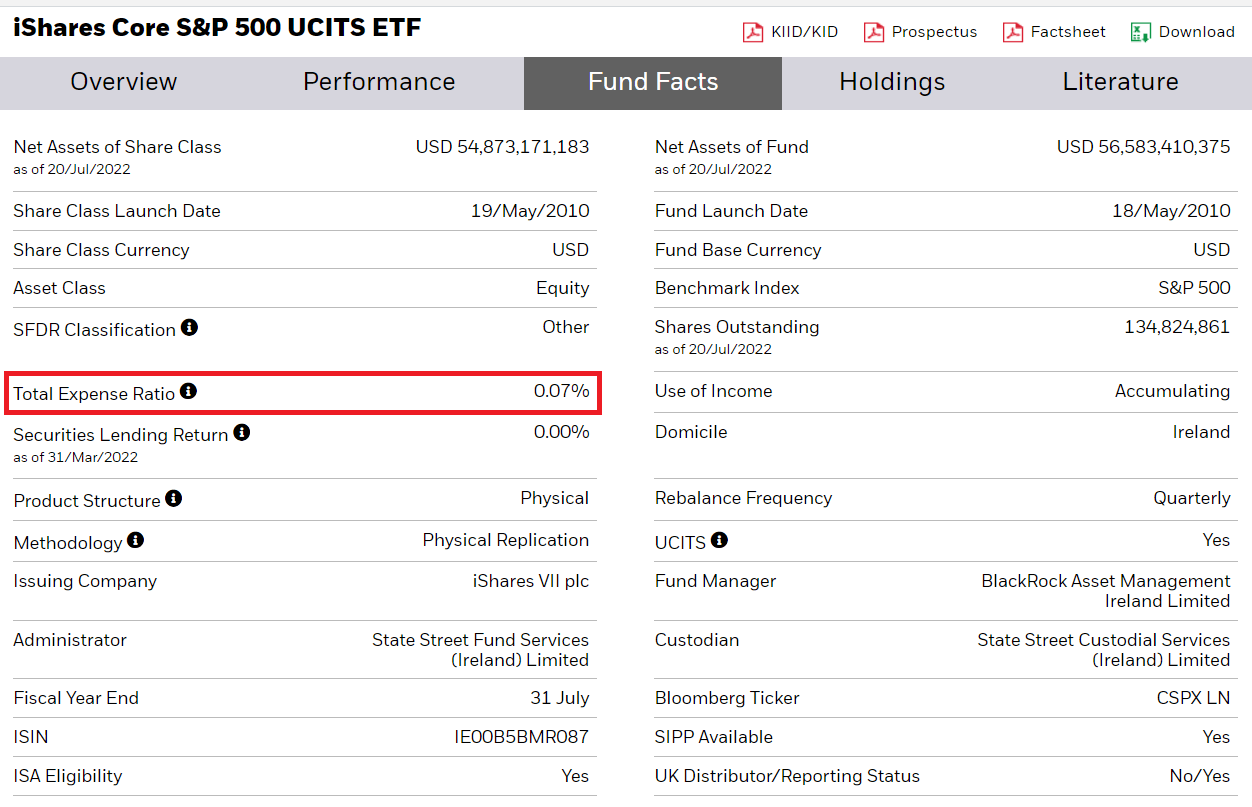The height and width of the screenshot is (807, 1252).
Task: Show info for Methodology
Action: [136, 540]
